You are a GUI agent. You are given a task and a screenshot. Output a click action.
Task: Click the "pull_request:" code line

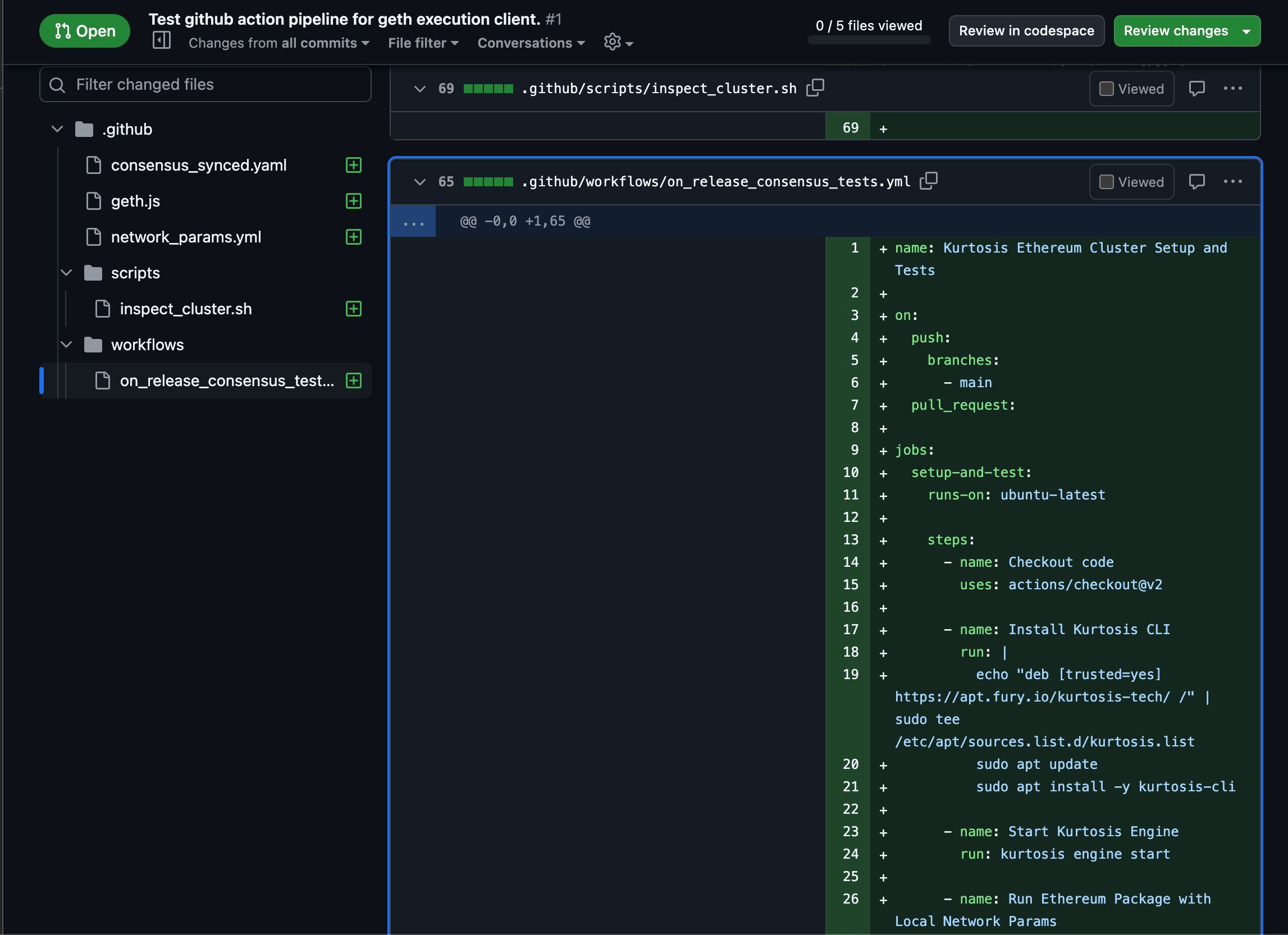point(962,405)
